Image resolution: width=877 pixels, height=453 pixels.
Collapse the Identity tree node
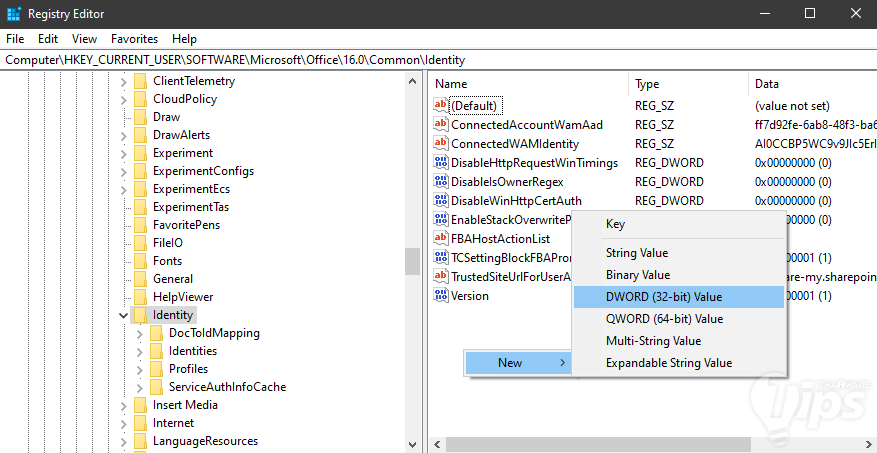[124, 315]
